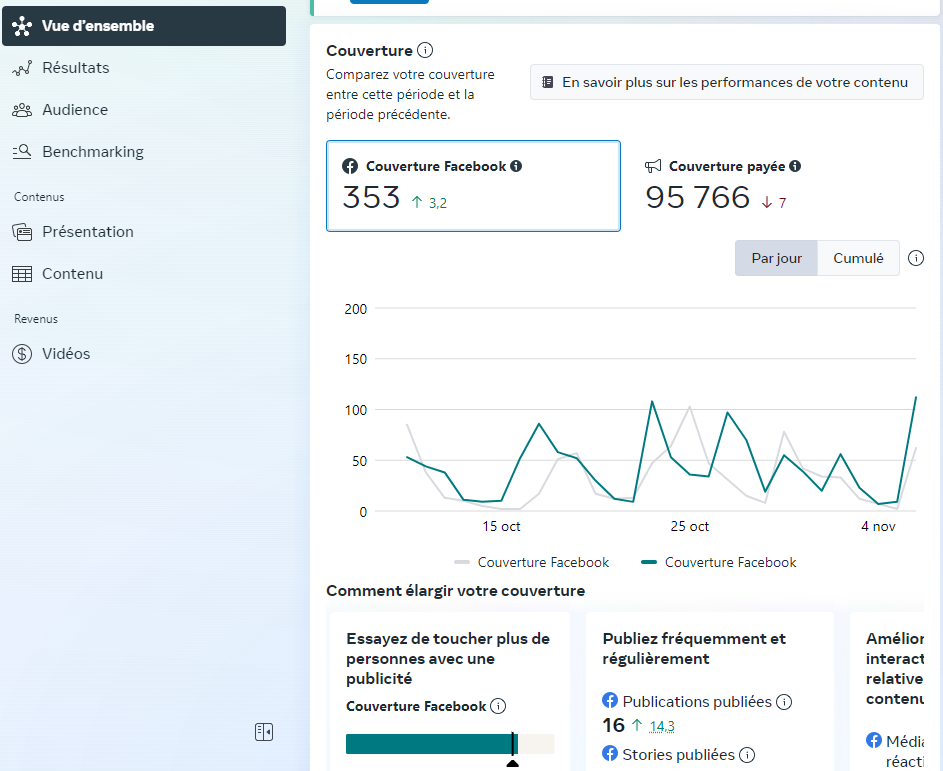Click the 4 nov axis label
Screen dimensions: 943x771
pyautogui.click(x=878, y=527)
